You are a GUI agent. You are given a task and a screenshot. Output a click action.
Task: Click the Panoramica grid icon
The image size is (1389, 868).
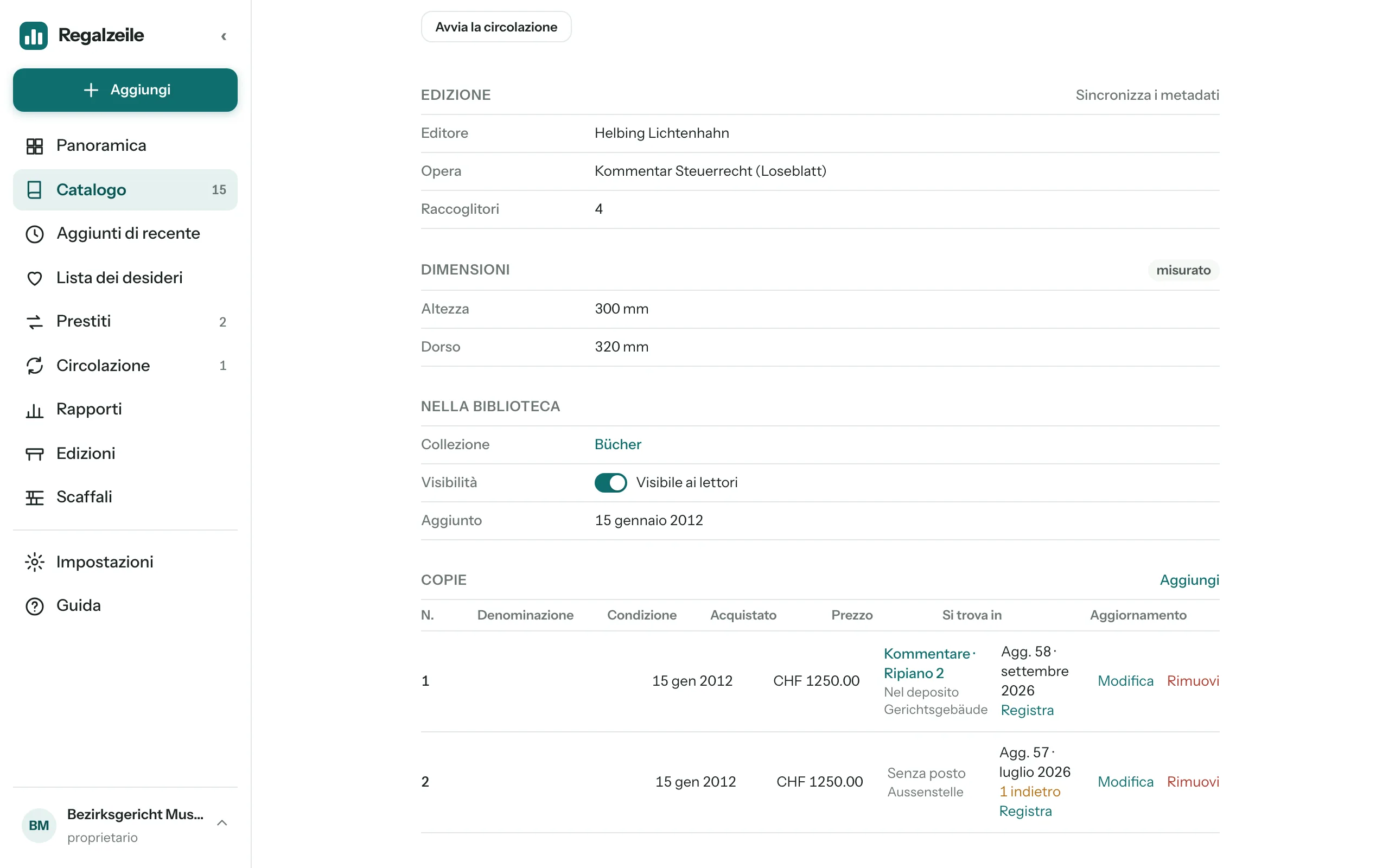pyautogui.click(x=34, y=146)
